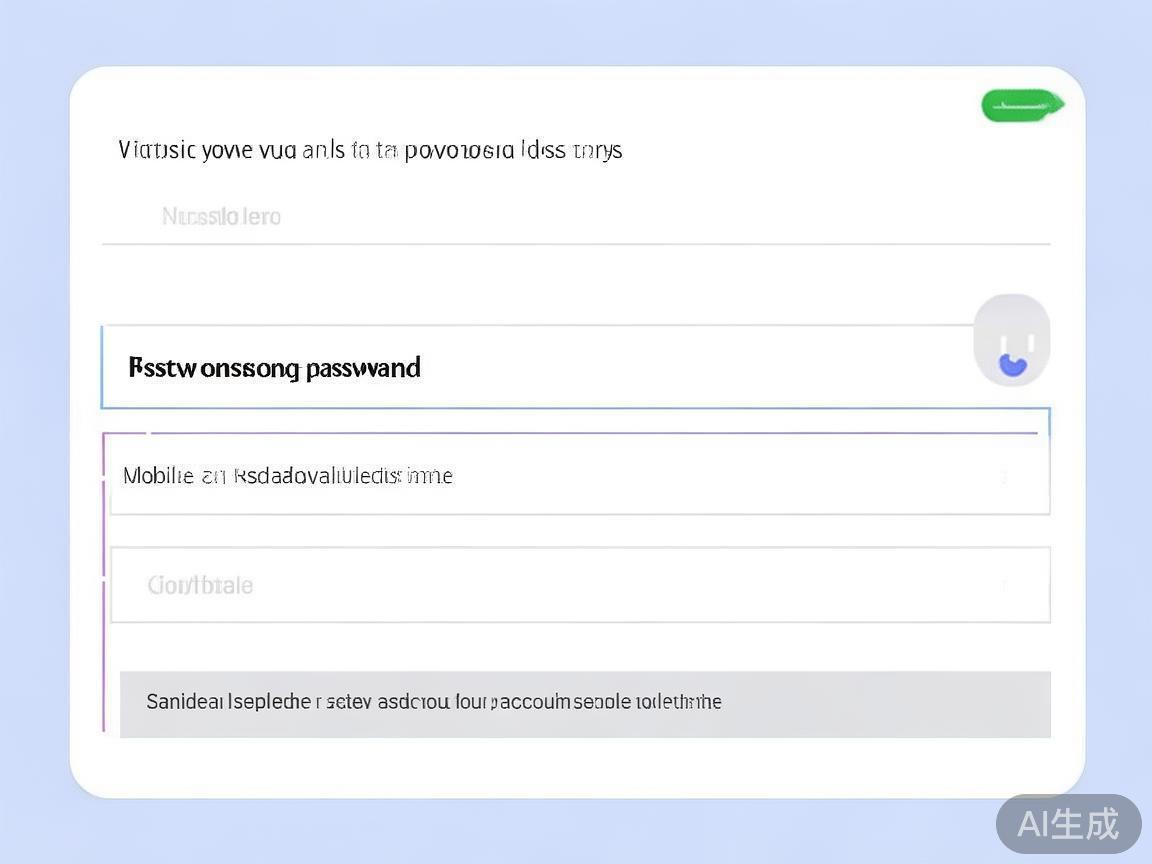Viewport: 1152px width, 864px height.
Task: Click the gray rounded icon with blue smile
Action: 1012,340
